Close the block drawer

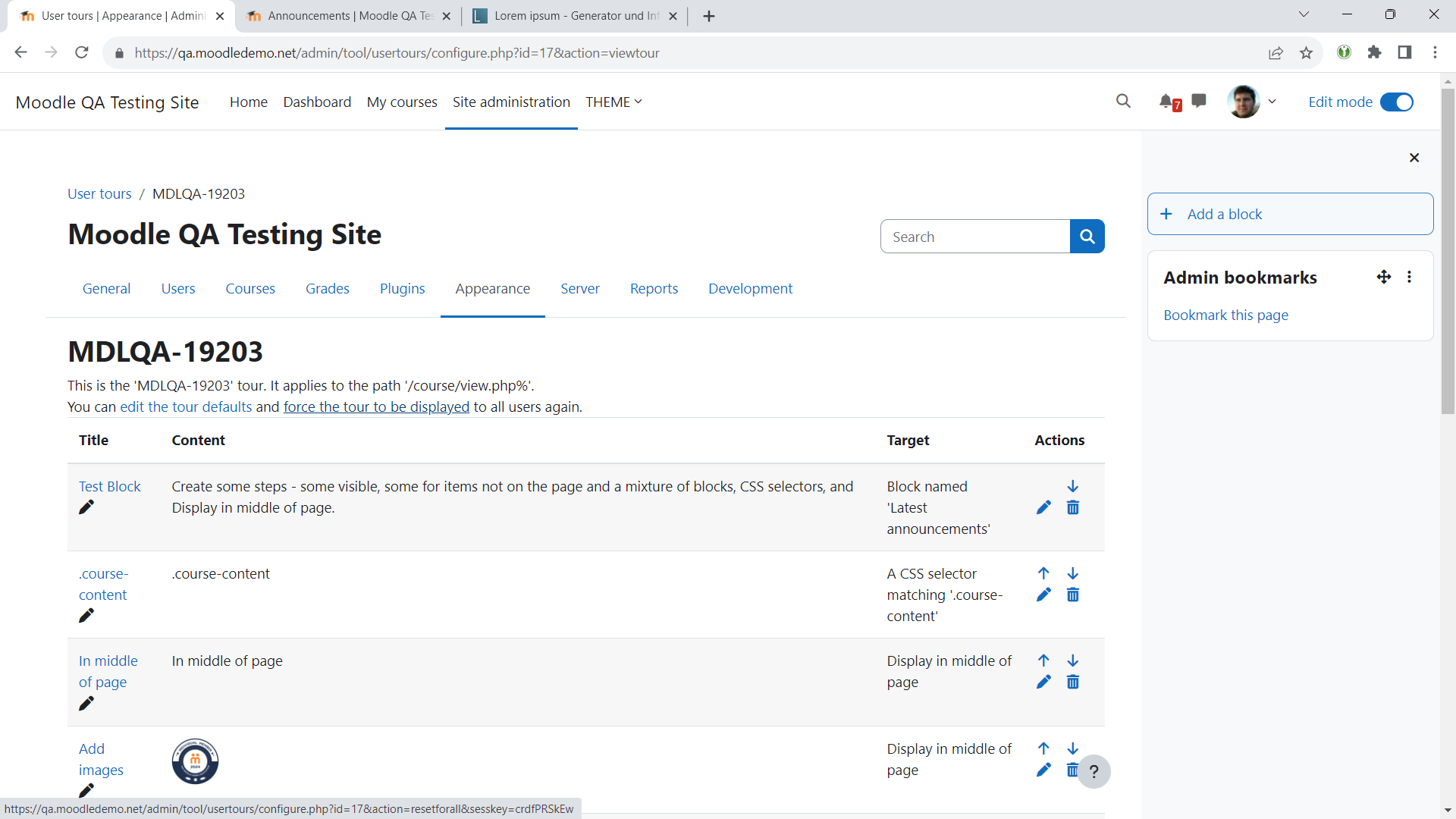click(x=1414, y=158)
